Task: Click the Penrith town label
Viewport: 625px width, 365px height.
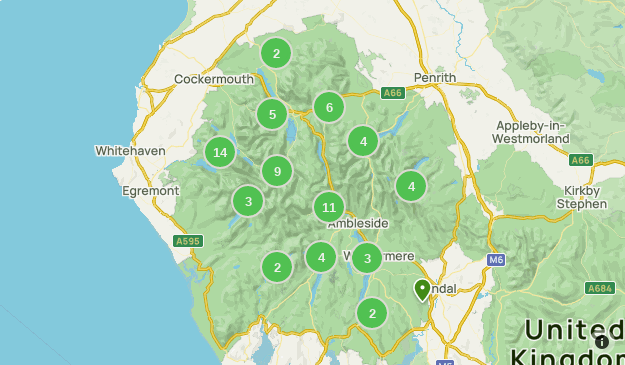Action: pyautogui.click(x=435, y=78)
